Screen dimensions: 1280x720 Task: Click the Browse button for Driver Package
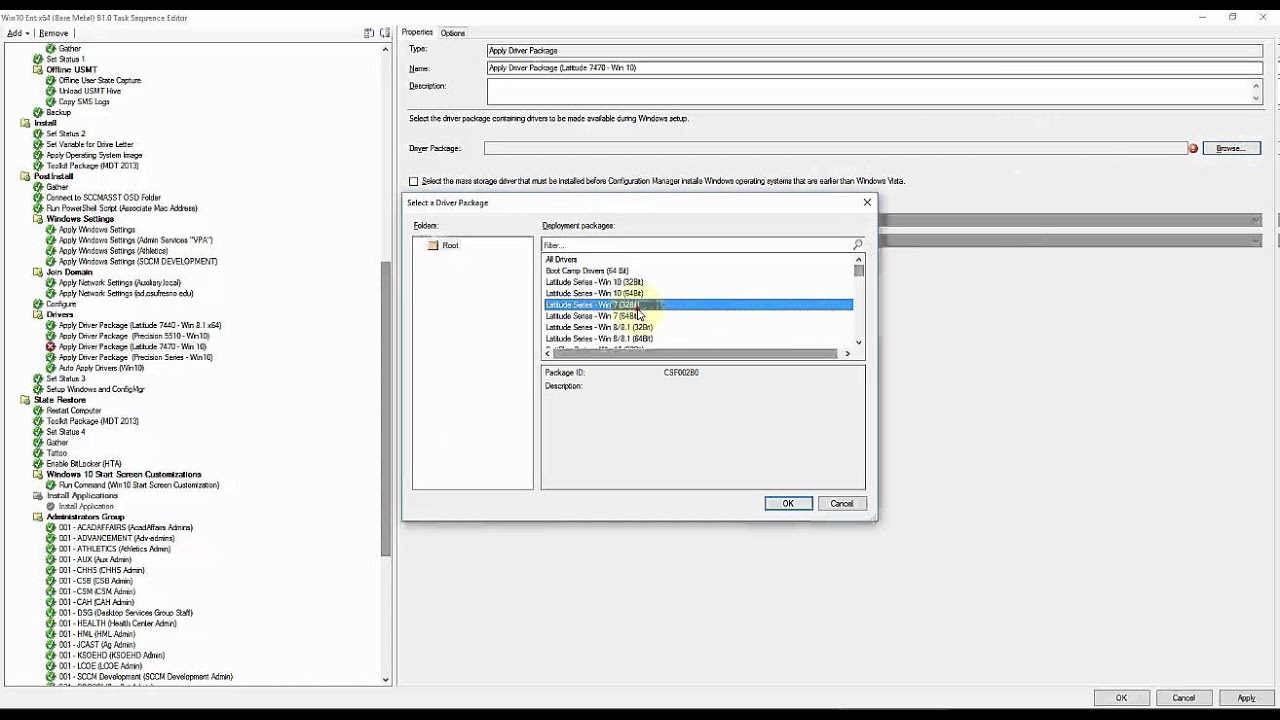[1231, 148]
